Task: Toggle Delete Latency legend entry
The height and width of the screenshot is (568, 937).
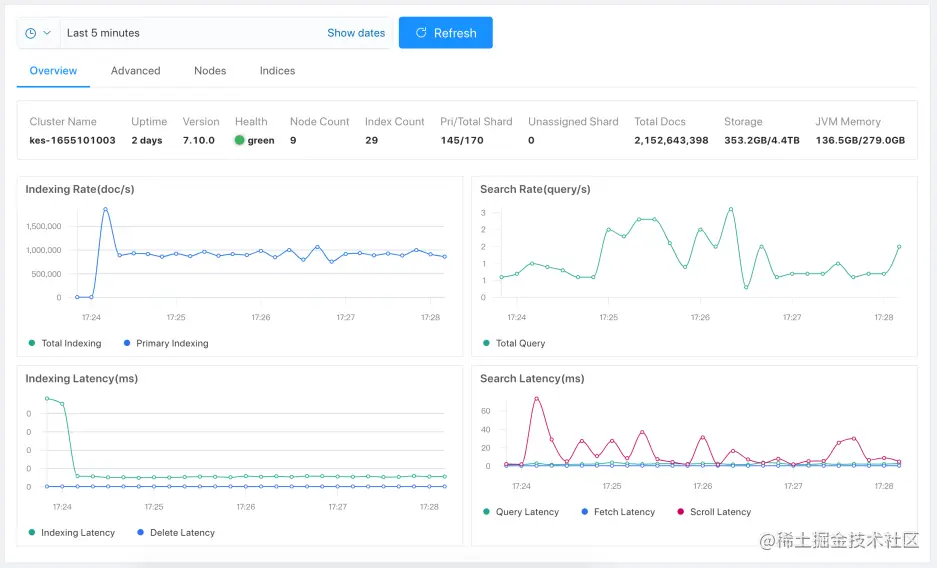Action: click(176, 533)
